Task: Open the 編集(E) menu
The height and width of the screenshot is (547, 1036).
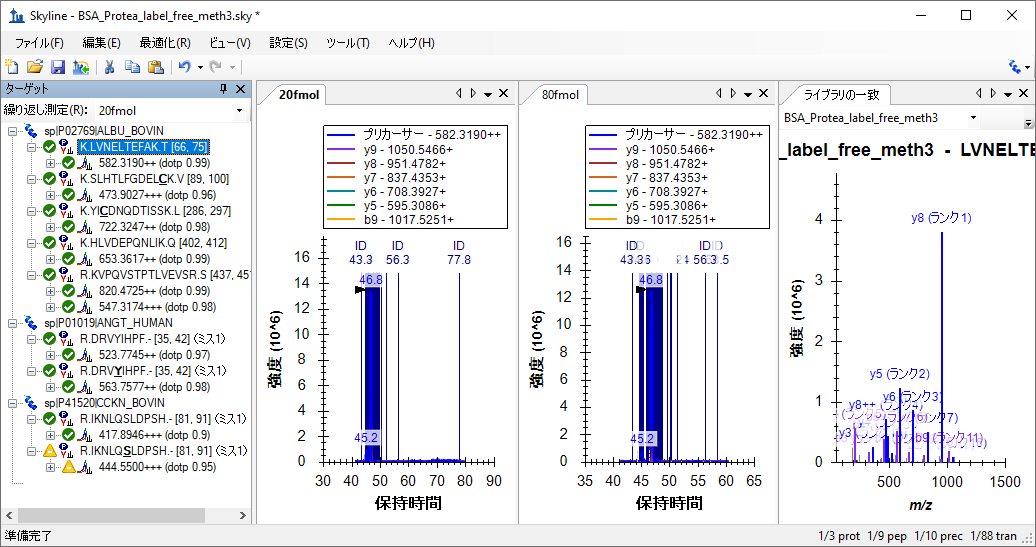Action: 101,43
